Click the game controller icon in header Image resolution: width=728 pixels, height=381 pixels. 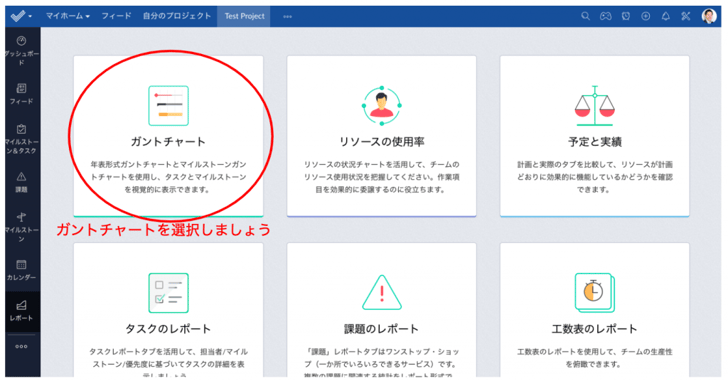pos(605,16)
